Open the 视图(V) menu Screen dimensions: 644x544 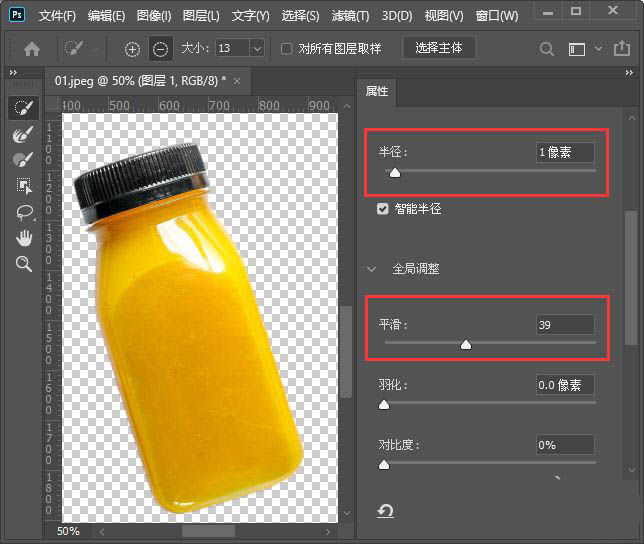pyautogui.click(x=444, y=16)
